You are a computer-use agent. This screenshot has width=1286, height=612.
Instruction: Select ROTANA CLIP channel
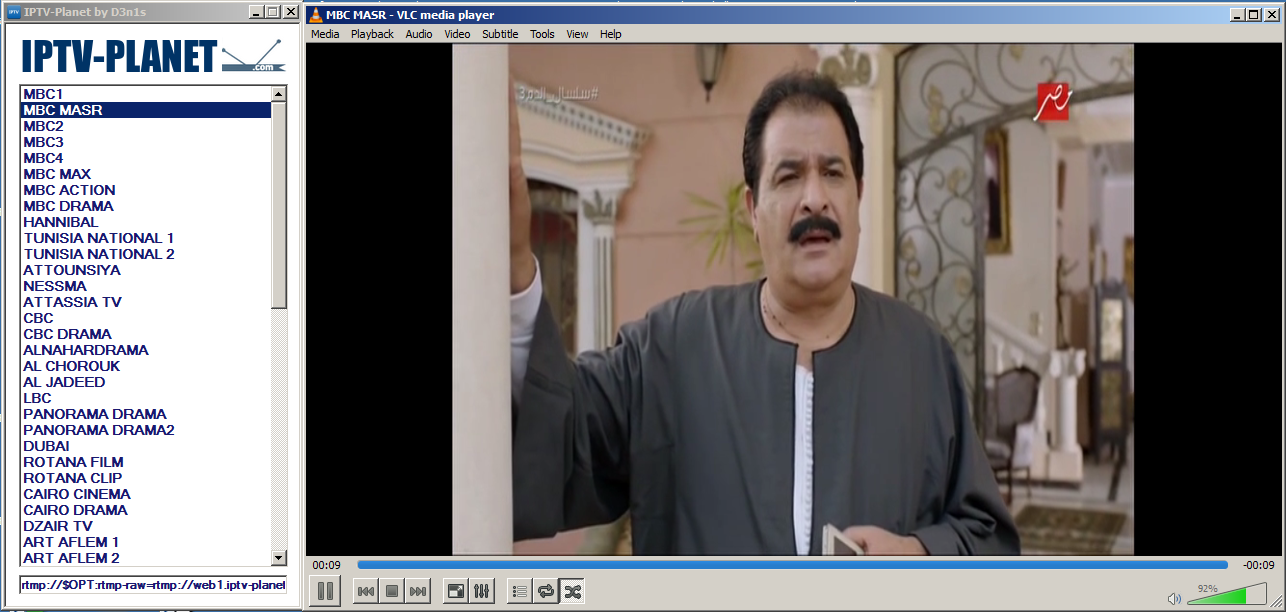point(145,478)
